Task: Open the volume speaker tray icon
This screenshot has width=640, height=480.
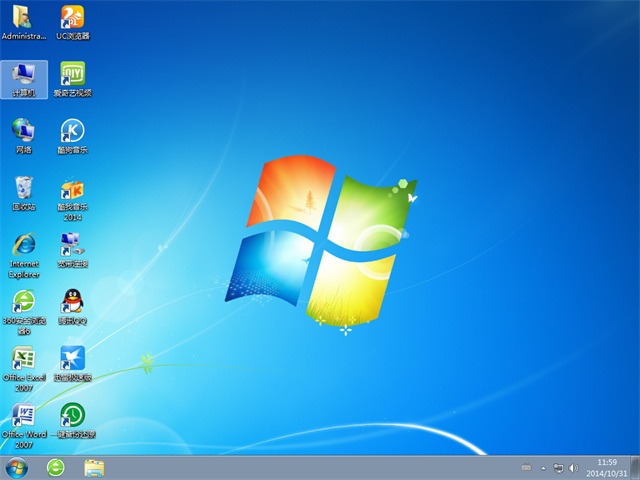Action: [x=573, y=468]
